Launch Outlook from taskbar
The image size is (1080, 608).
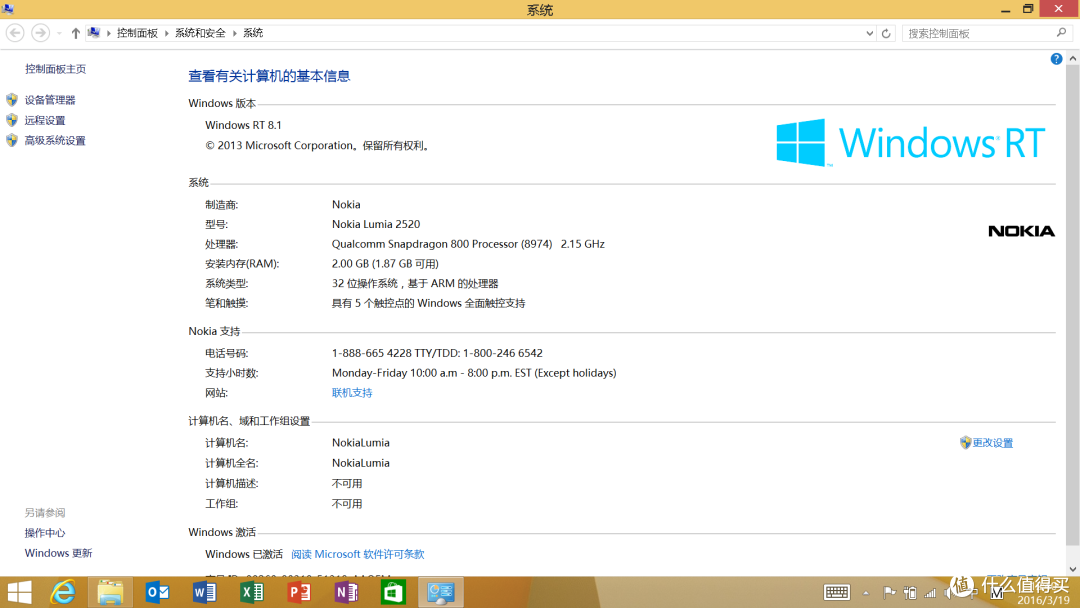(158, 592)
